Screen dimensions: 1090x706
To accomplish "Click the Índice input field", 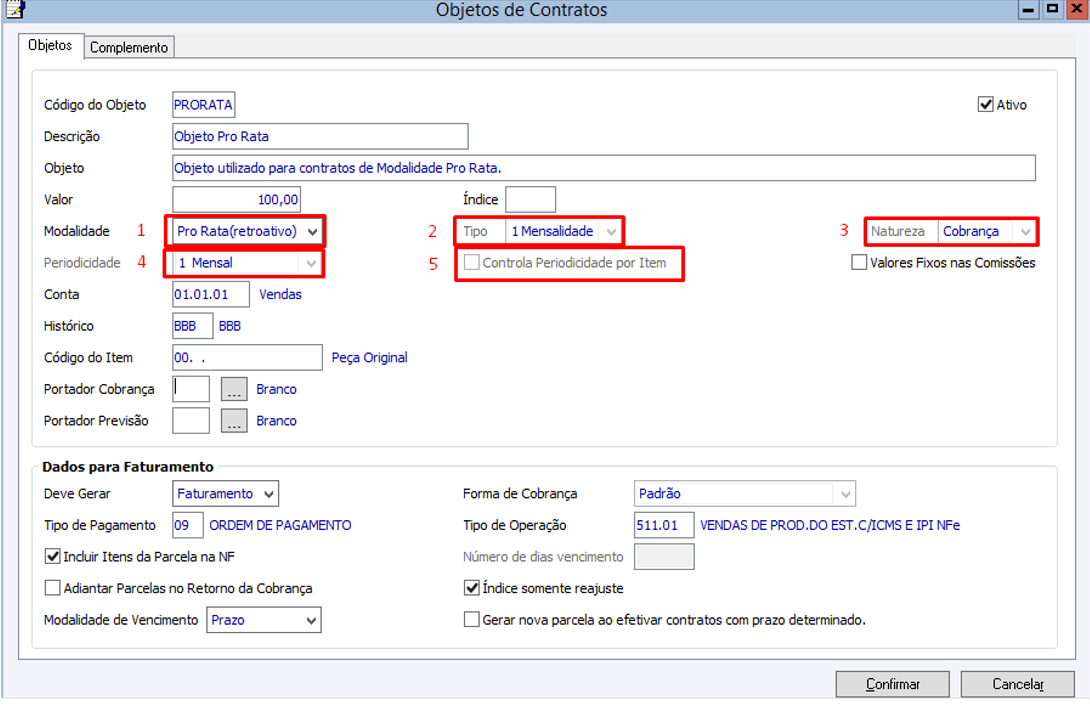I will (x=530, y=199).
